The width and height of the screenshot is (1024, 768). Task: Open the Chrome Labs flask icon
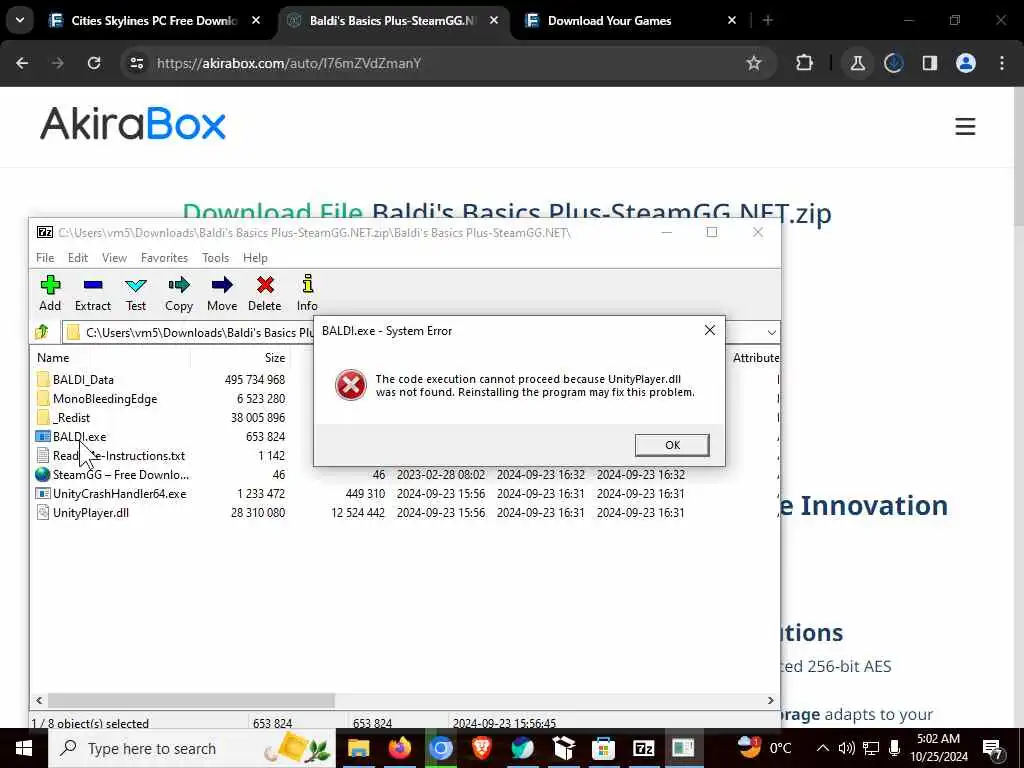(857, 63)
